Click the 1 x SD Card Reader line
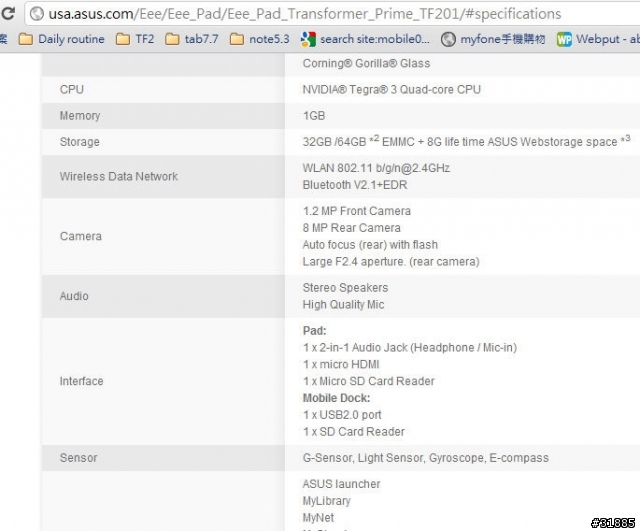Screen dimensions: 640x531 click(x=354, y=432)
